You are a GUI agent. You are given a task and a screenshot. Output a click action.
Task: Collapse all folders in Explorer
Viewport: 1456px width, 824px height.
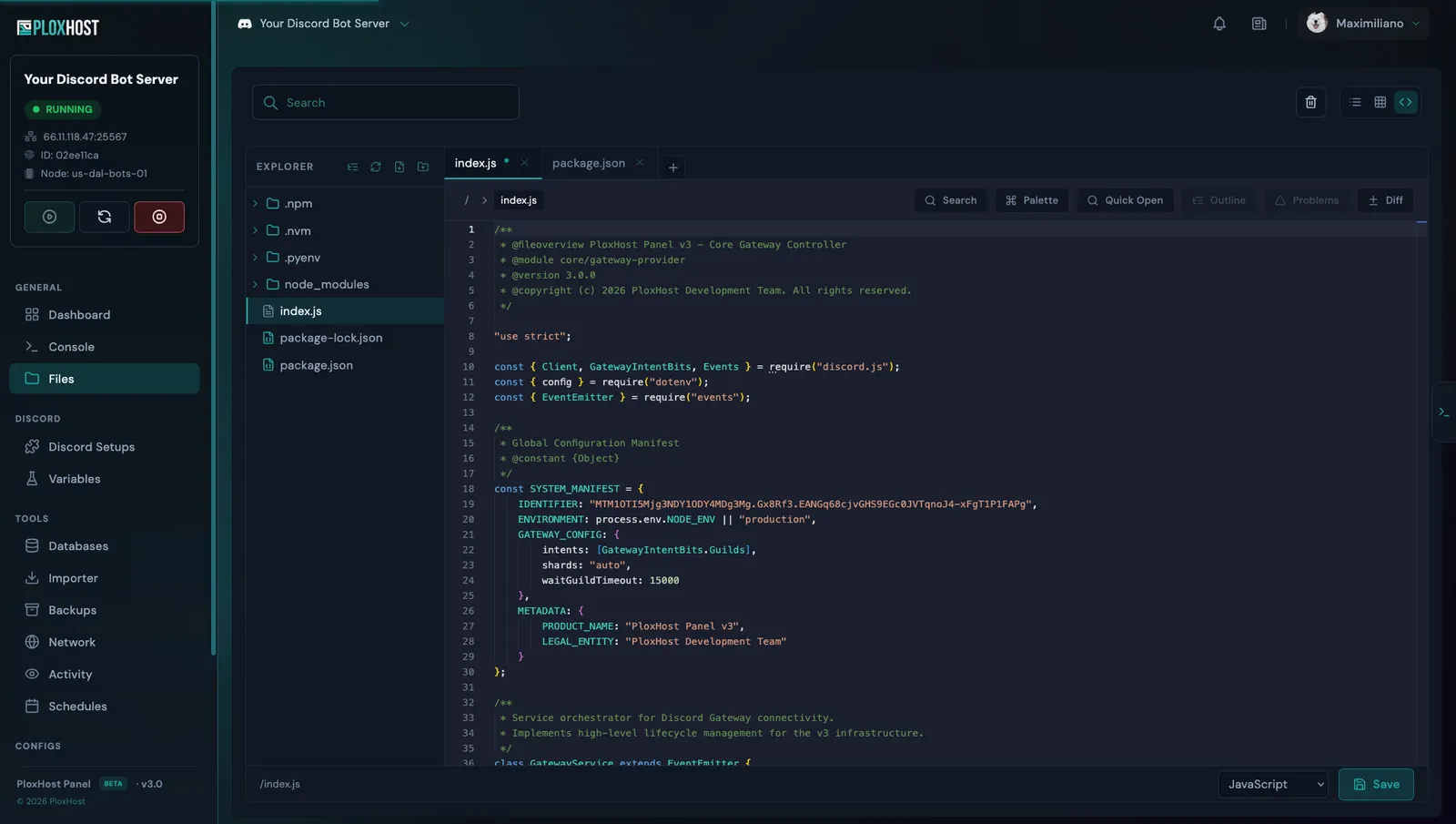click(352, 167)
